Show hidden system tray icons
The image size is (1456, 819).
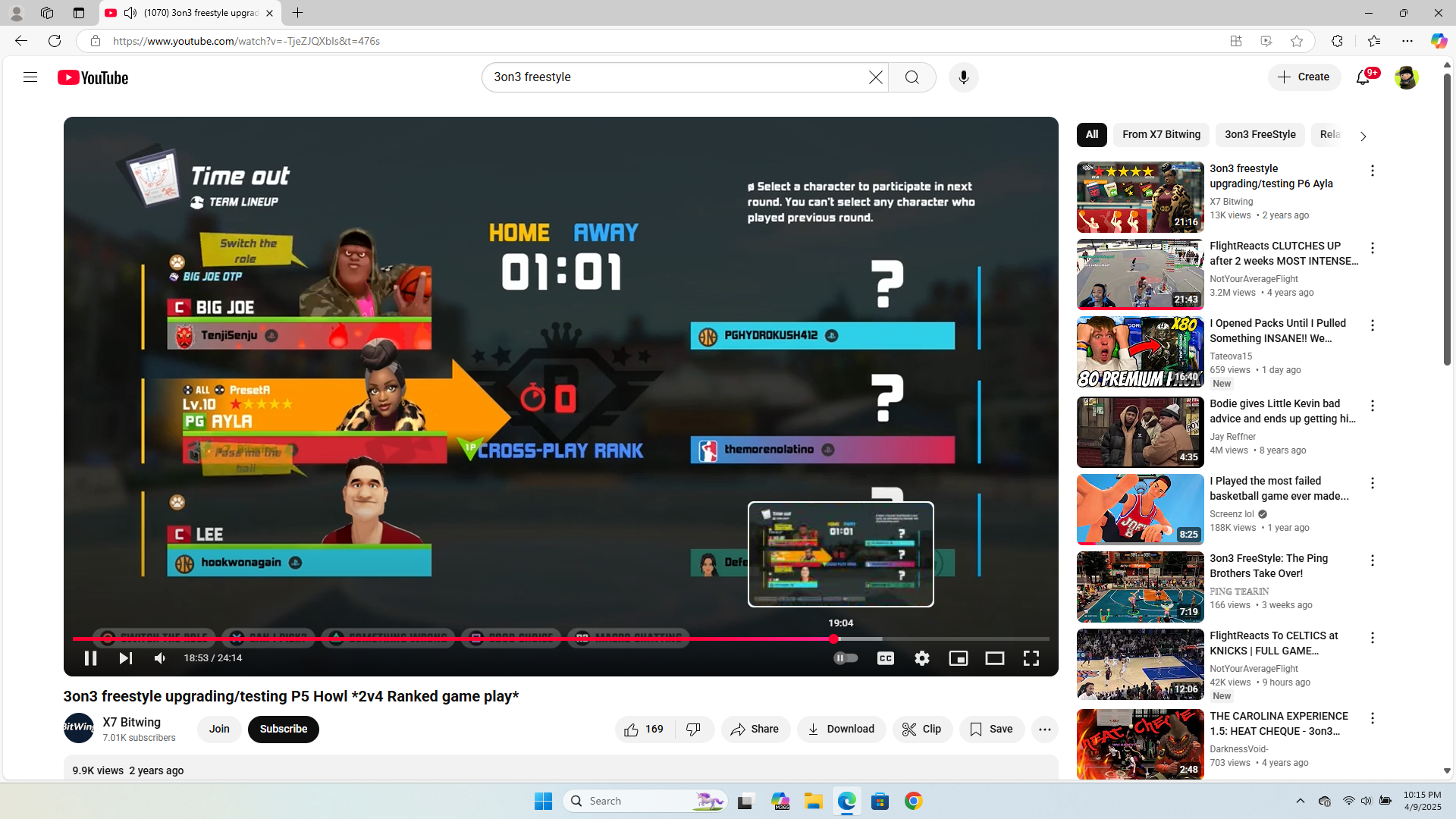pos(1300,801)
